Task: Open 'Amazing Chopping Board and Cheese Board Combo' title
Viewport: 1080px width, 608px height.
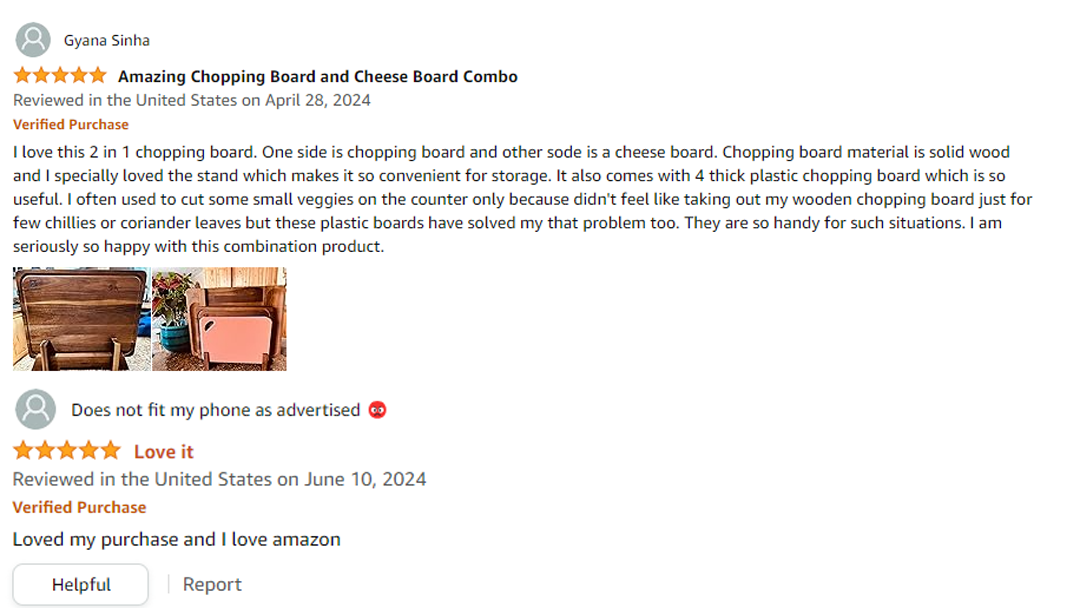Action: click(317, 76)
